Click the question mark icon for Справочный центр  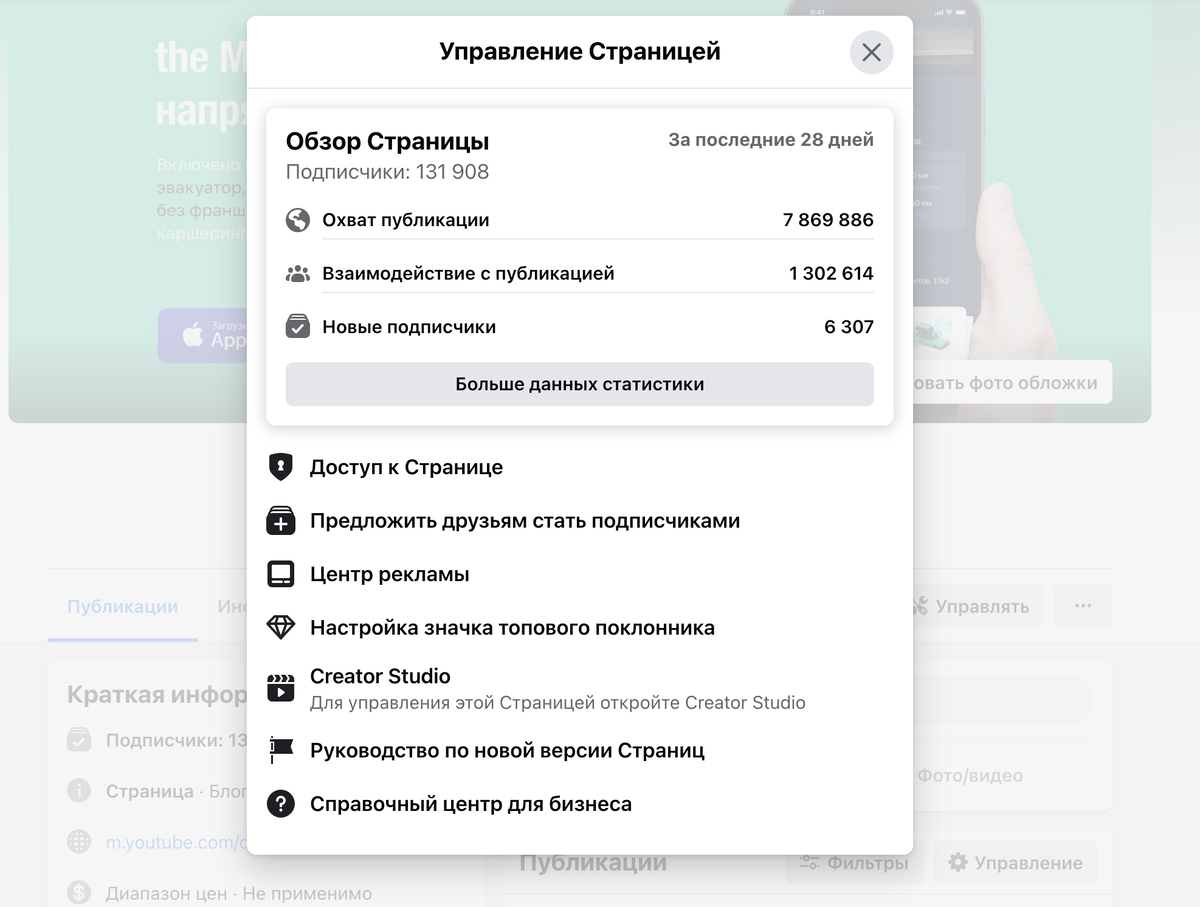[x=281, y=804]
